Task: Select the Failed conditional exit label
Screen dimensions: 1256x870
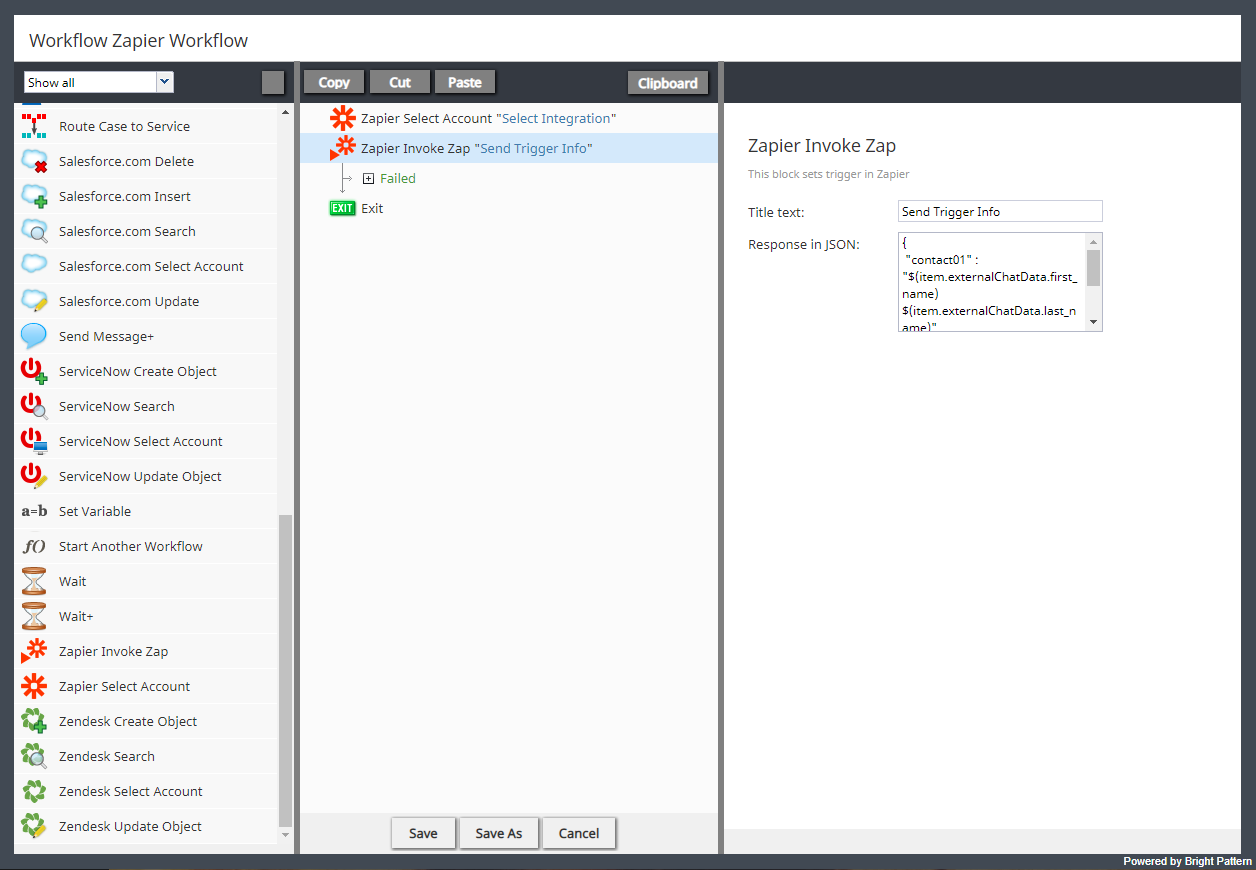Action: point(398,178)
